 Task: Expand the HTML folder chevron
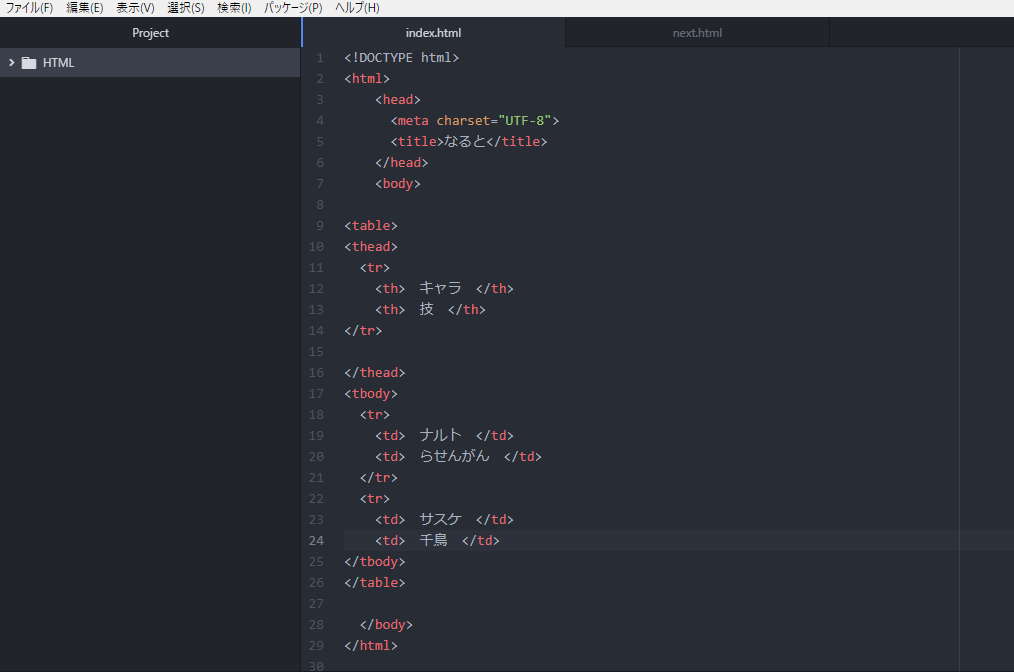click(12, 63)
